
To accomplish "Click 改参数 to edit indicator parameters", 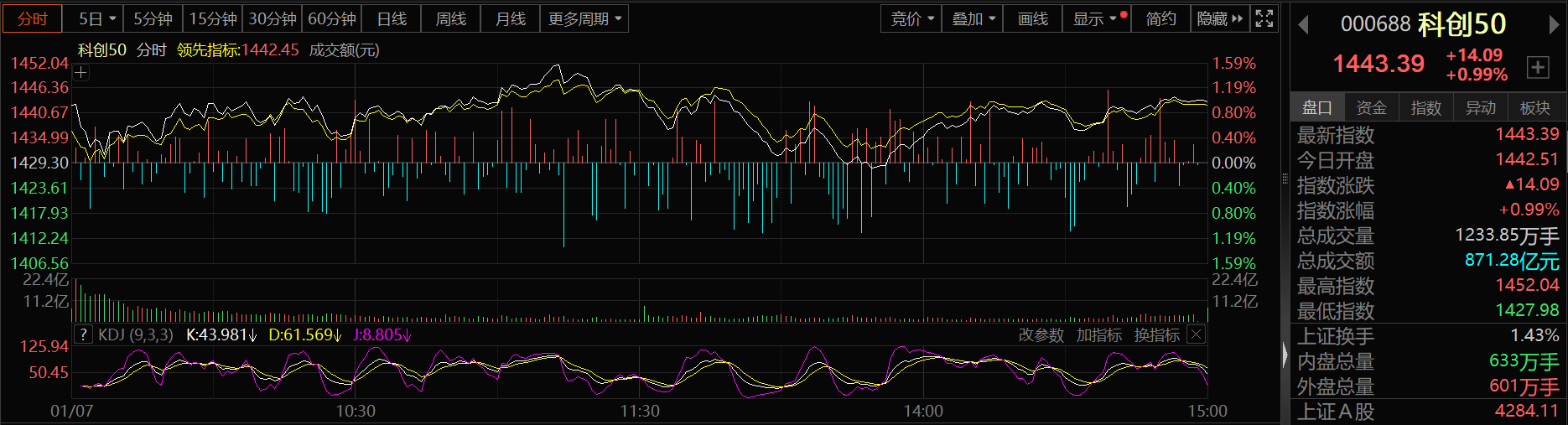I will [x=1041, y=335].
